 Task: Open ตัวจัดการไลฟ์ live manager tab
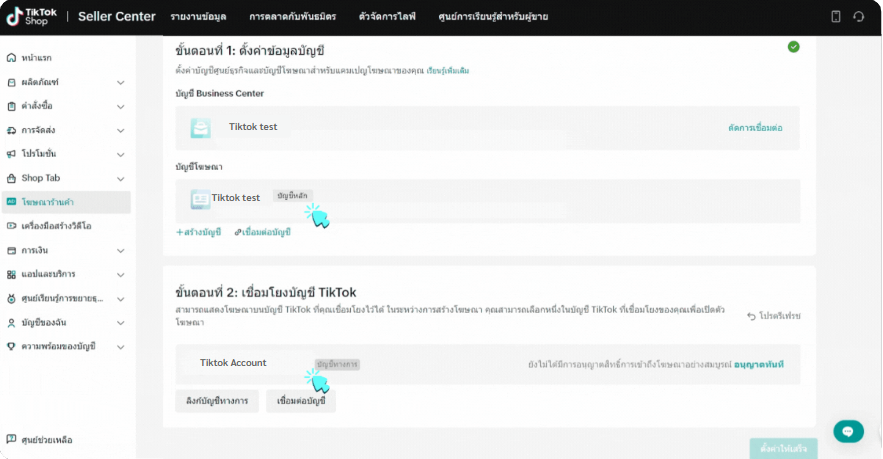tap(389, 17)
